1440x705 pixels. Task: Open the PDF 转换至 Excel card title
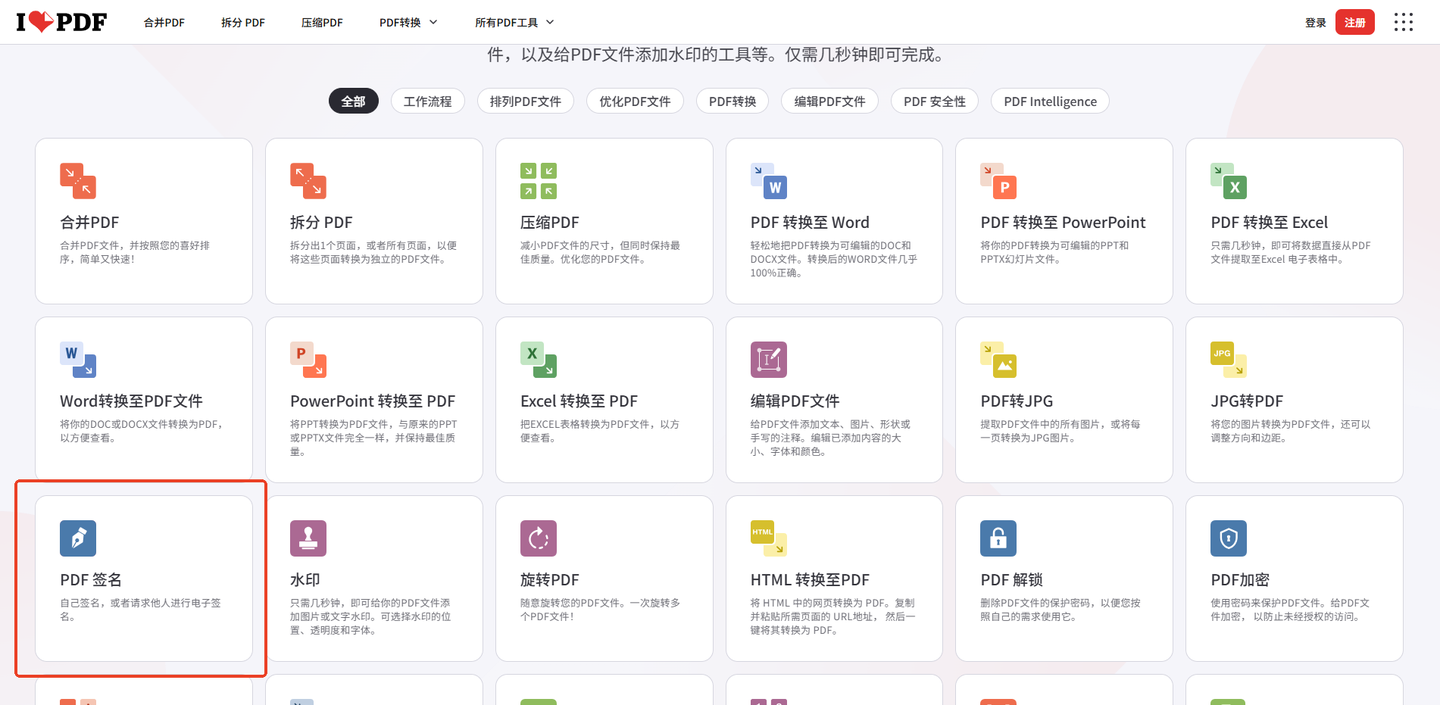(1269, 222)
